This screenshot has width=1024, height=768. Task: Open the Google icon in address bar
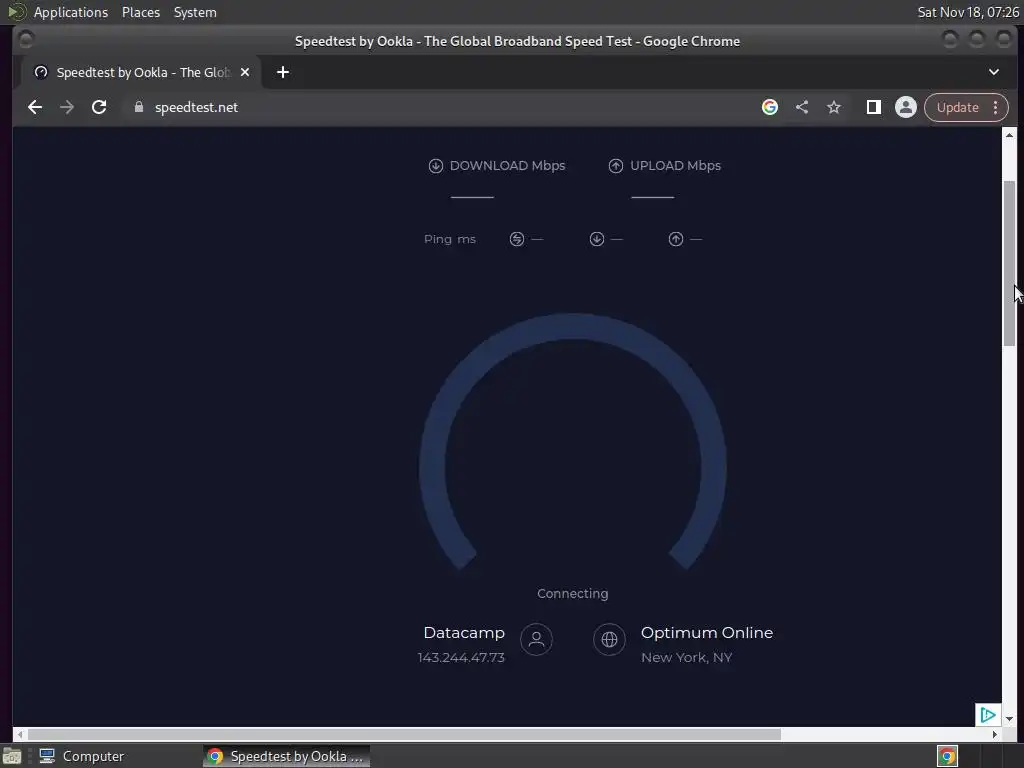(x=770, y=107)
